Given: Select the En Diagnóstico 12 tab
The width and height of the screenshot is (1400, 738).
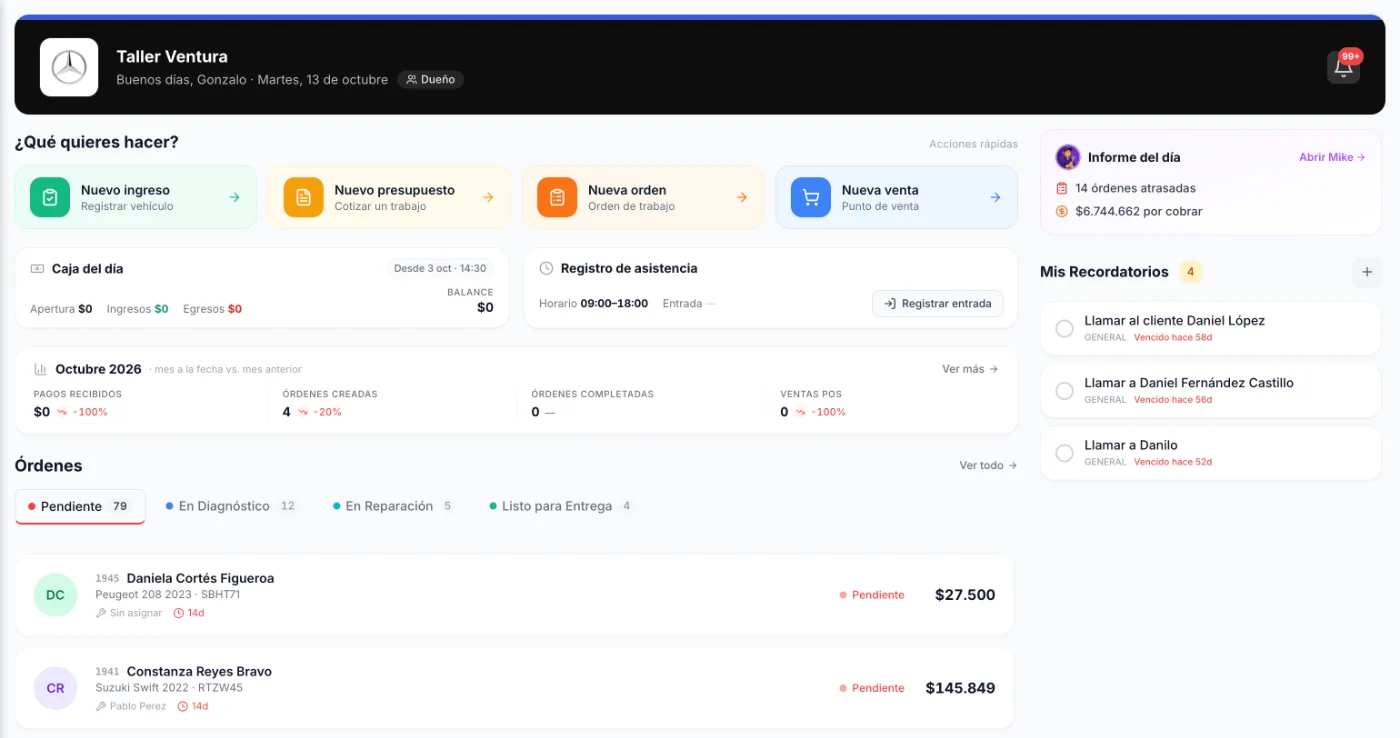Looking at the screenshot, I should pyautogui.click(x=231, y=506).
